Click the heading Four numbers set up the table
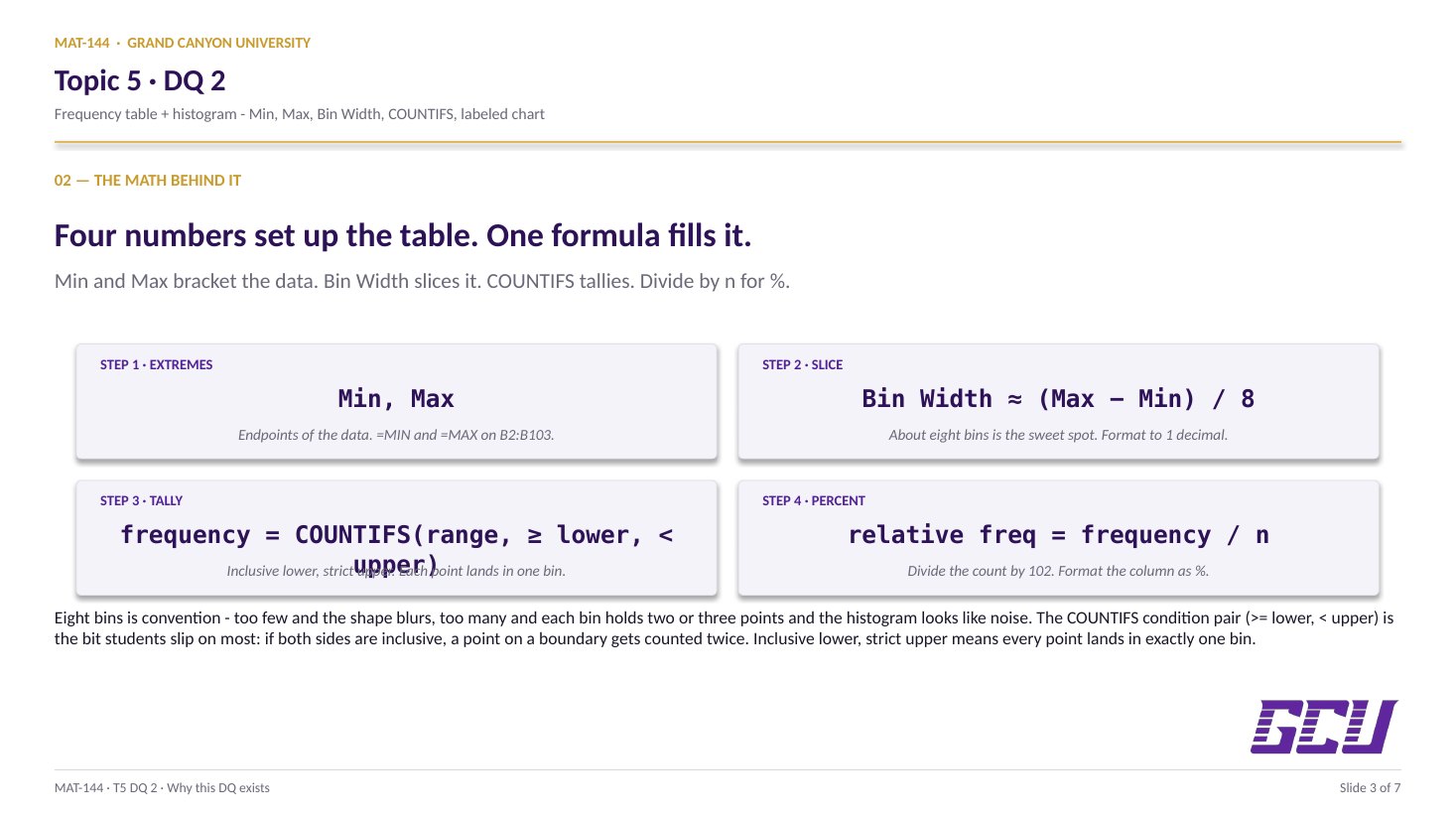Viewport: 1456px width, 819px height. coord(403,236)
